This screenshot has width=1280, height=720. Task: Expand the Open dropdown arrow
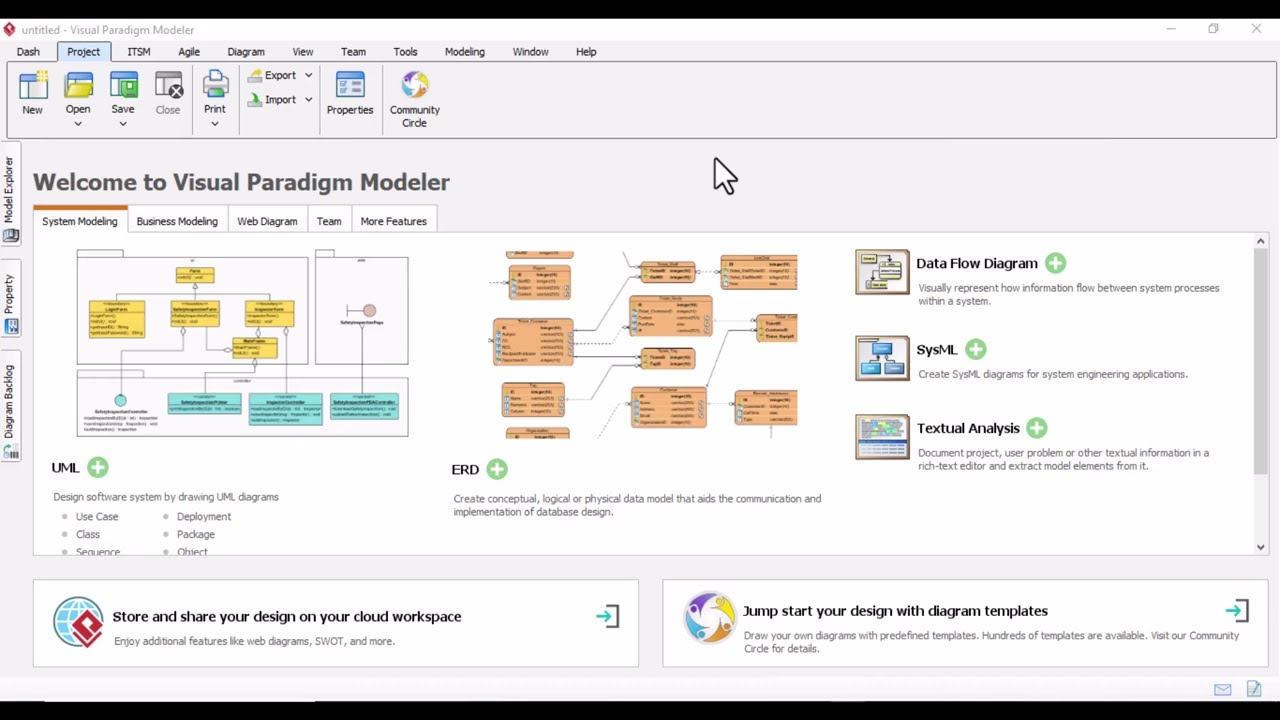pos(78,124)
